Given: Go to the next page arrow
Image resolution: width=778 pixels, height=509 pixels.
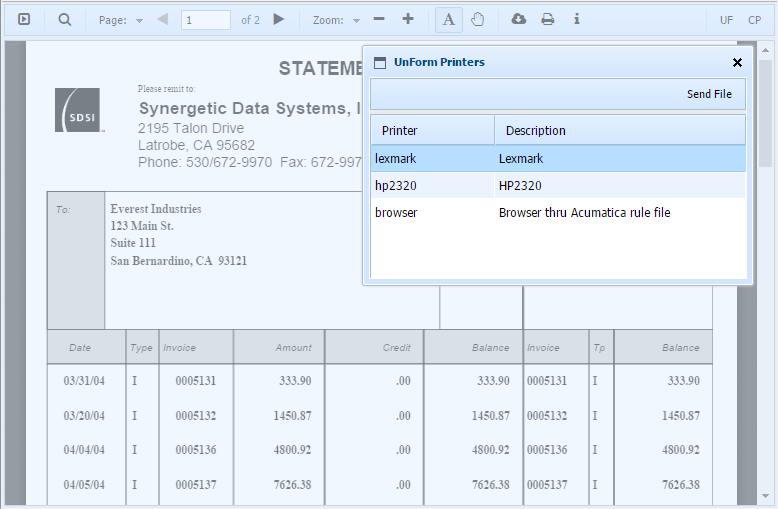Looking at the screenshot, I should [x=279, y=19].
